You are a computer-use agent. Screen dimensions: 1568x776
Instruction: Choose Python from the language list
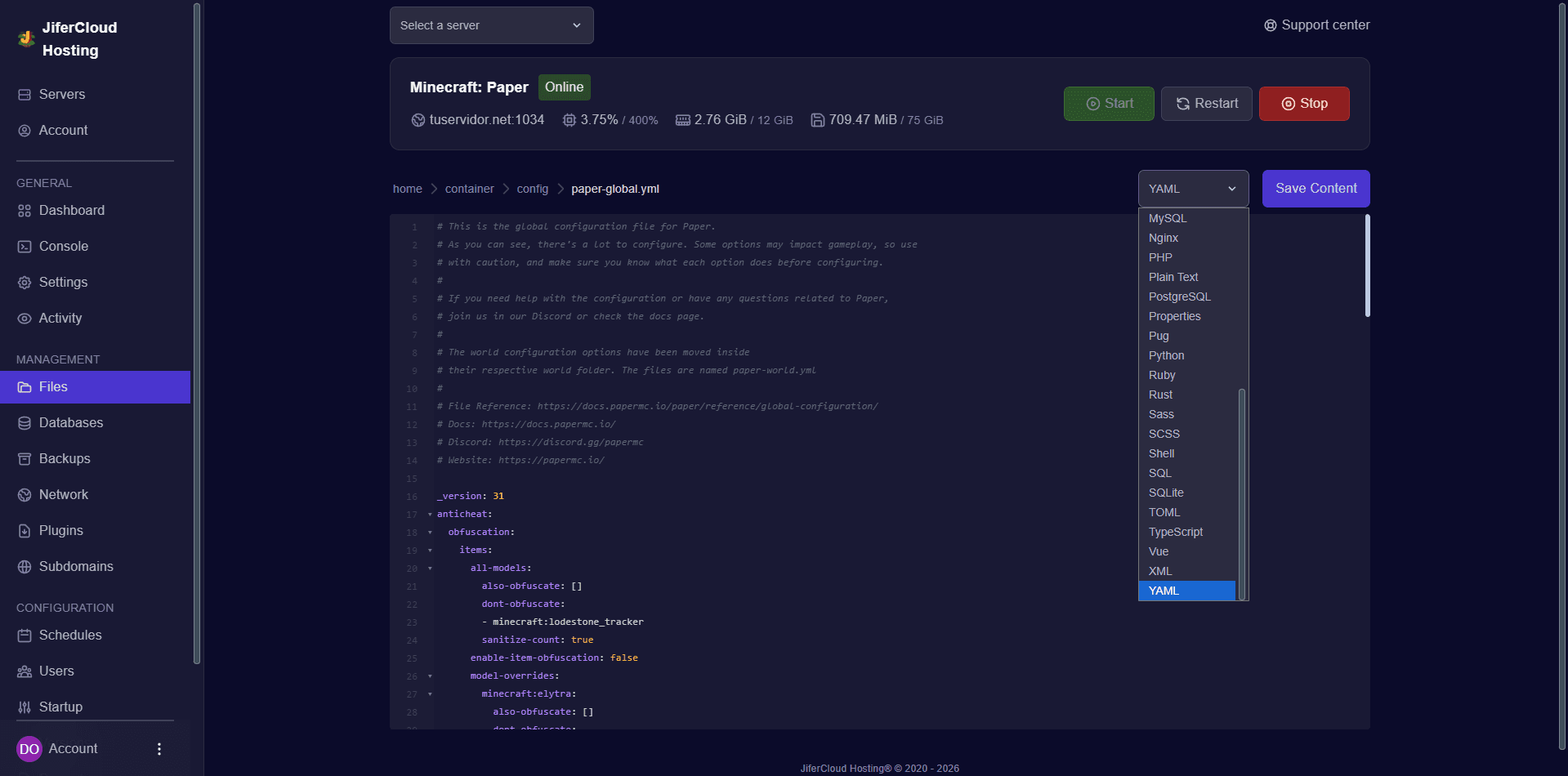(x=1187, y=355)
